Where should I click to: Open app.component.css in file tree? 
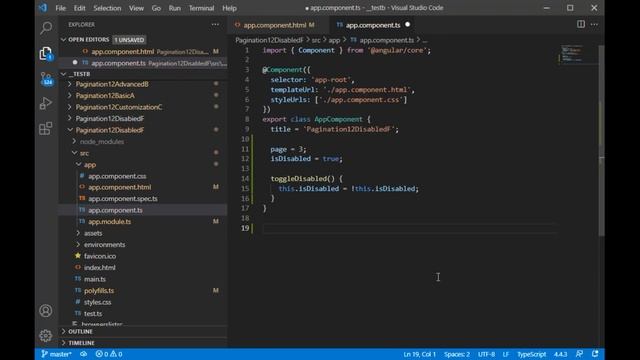pos(117,176)
